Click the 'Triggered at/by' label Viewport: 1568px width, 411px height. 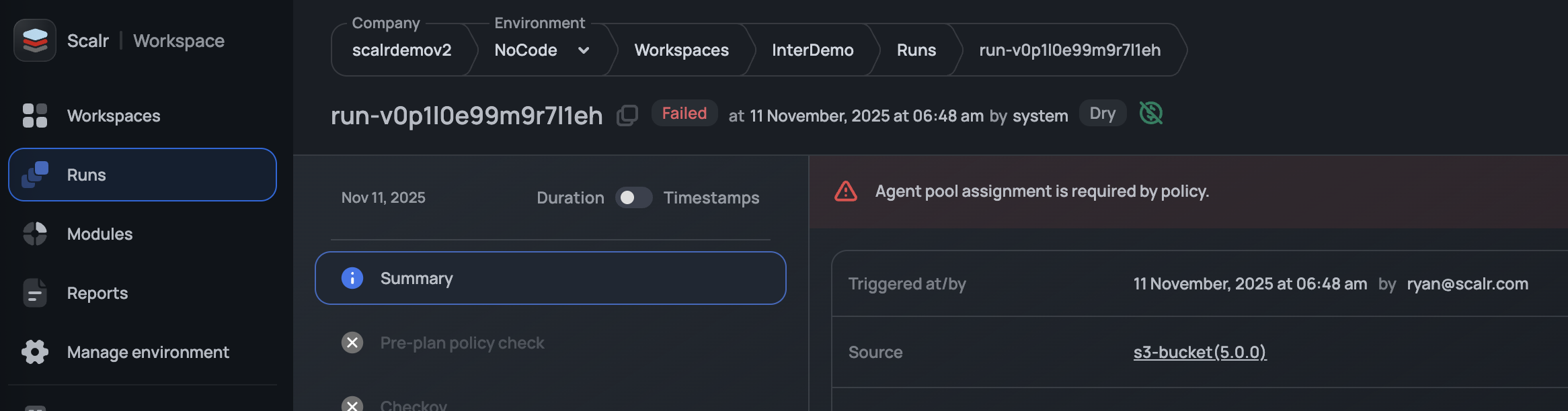[907, 284]
